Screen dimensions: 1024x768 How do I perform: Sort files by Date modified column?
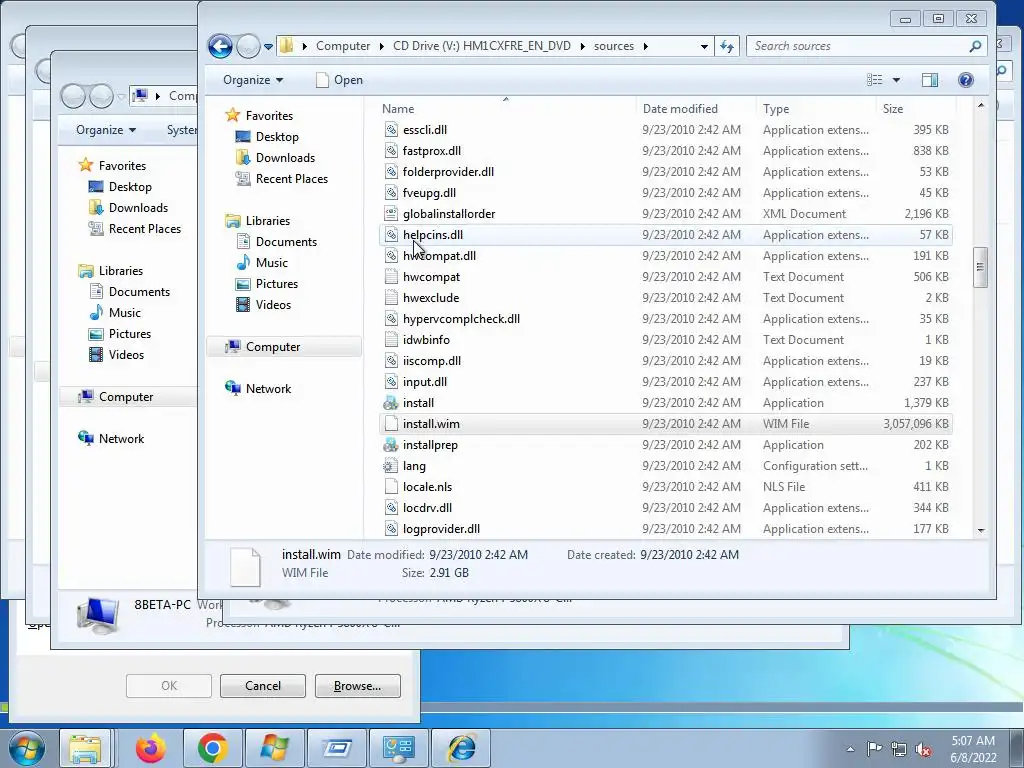coord(680,109)
